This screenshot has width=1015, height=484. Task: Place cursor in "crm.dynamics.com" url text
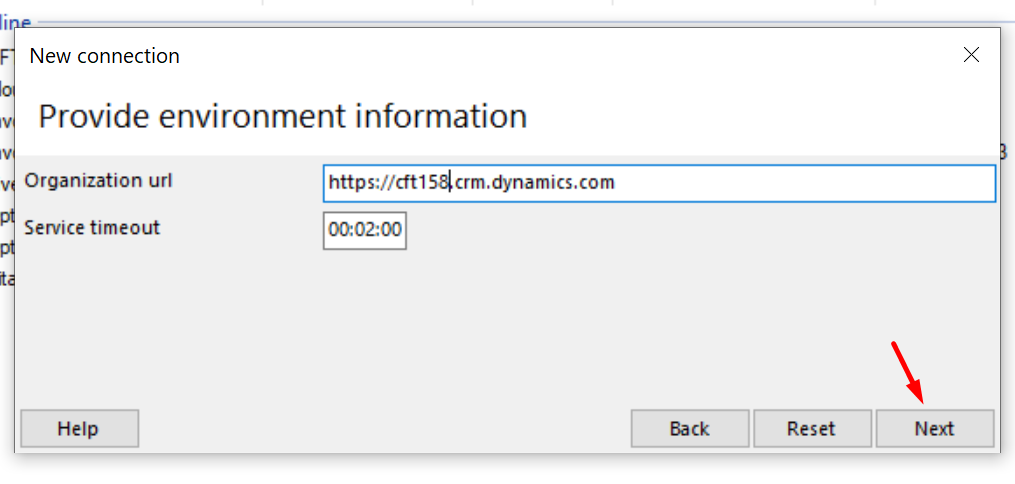[x=535, y=182]
